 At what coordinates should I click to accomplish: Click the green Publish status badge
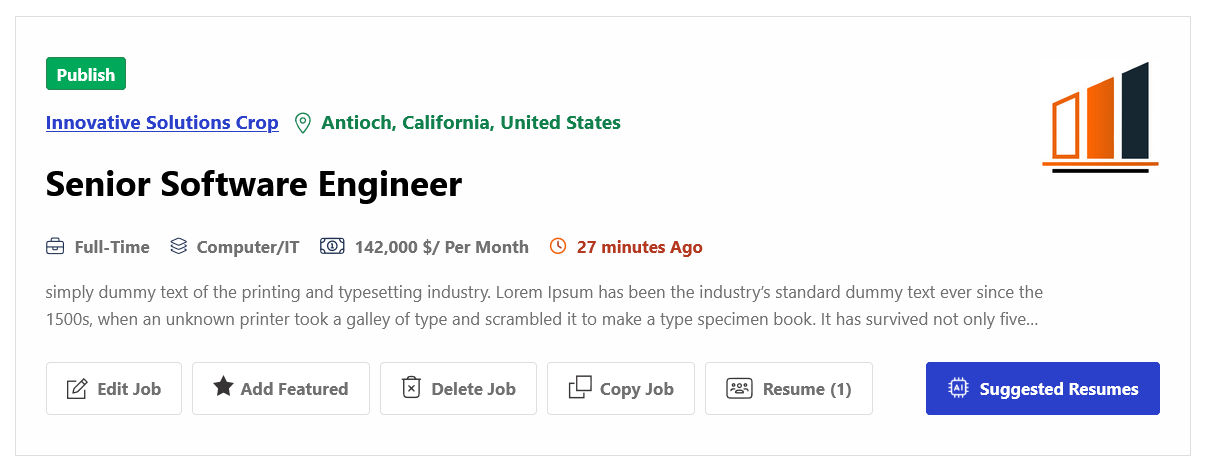[x=86, y=75]
